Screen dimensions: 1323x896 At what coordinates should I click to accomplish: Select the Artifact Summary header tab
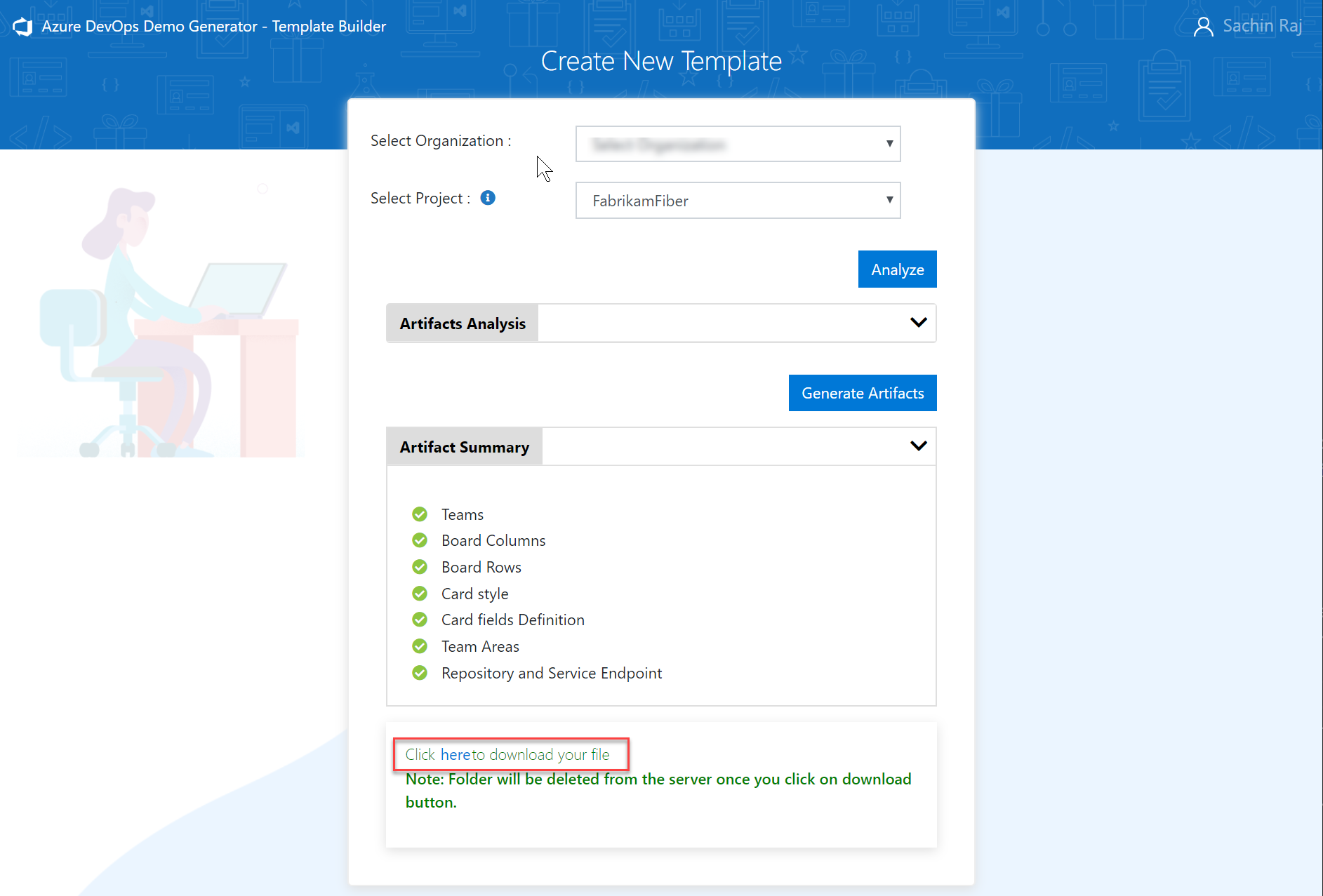(465, 447)
